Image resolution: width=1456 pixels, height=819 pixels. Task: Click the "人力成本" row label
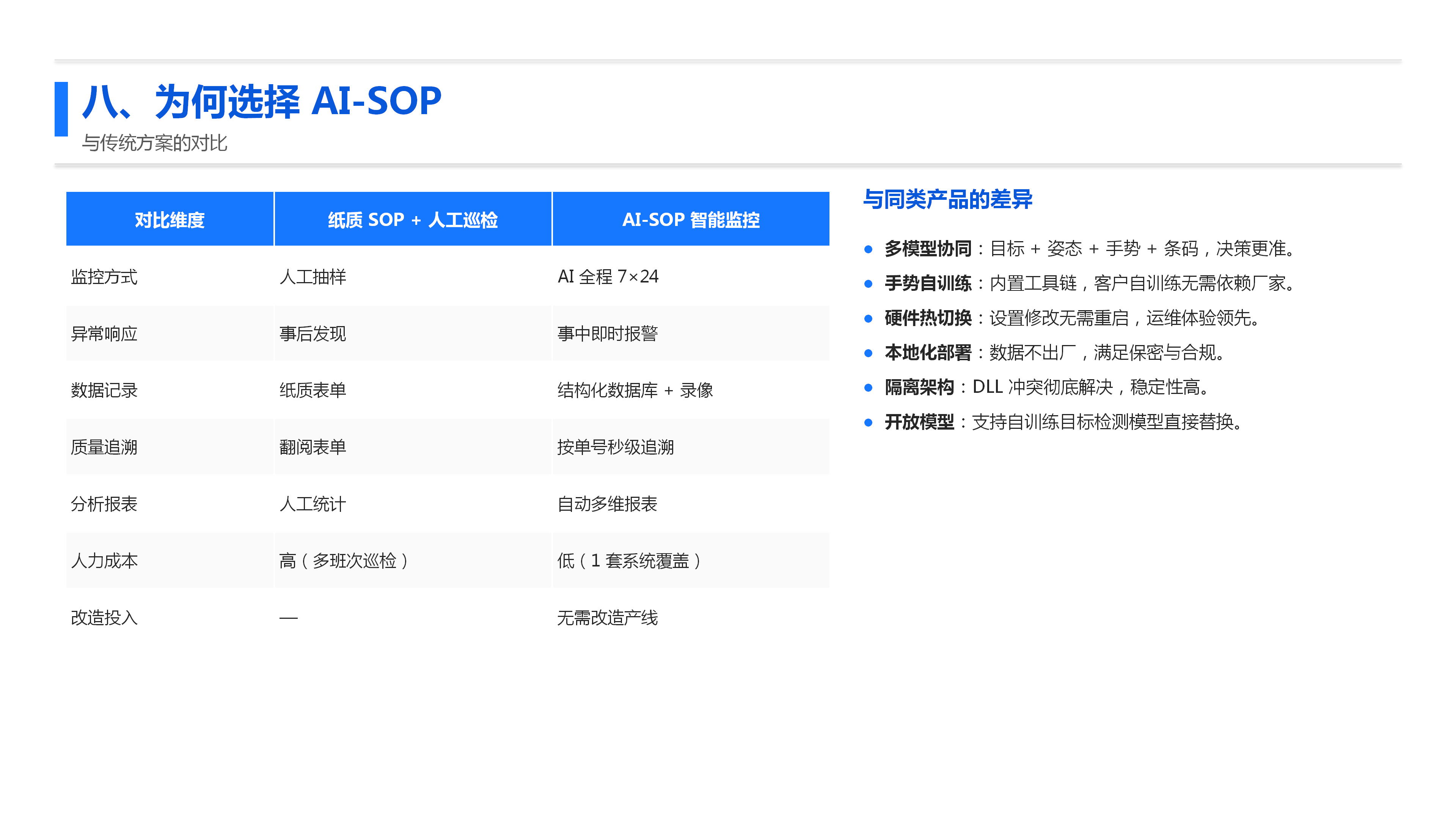click(x=104, y=561)
